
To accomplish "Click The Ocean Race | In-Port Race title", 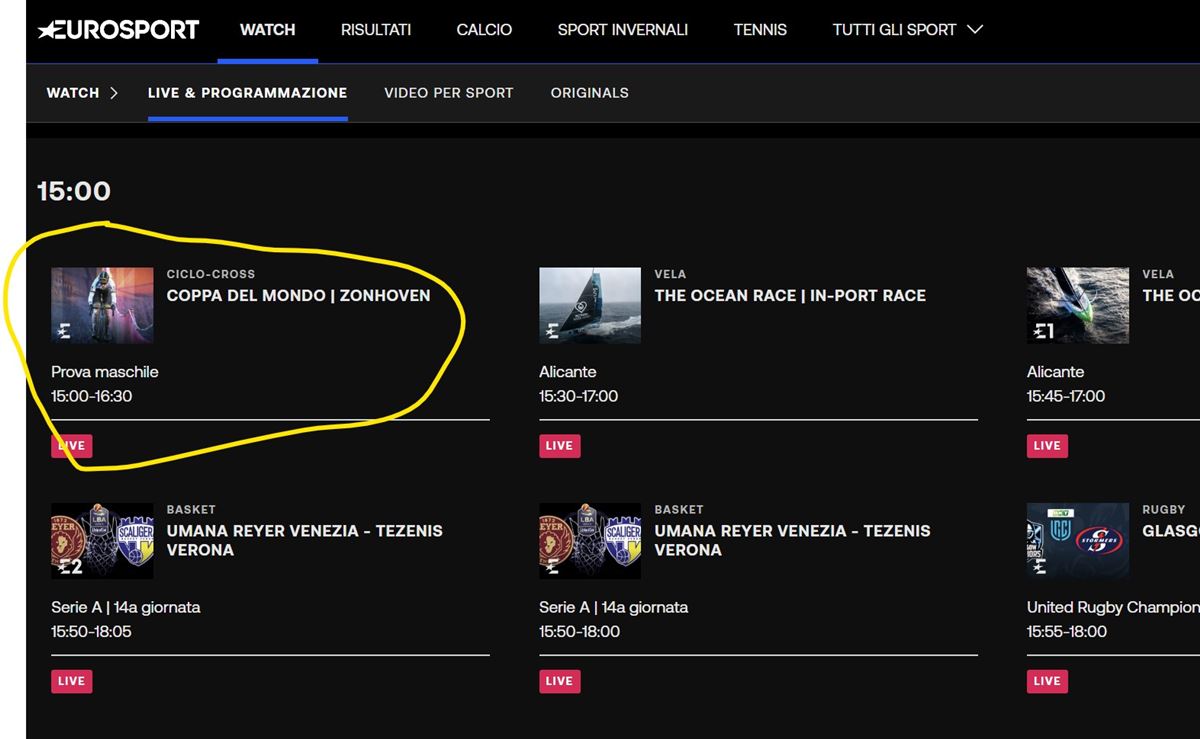I will point(790,296).
